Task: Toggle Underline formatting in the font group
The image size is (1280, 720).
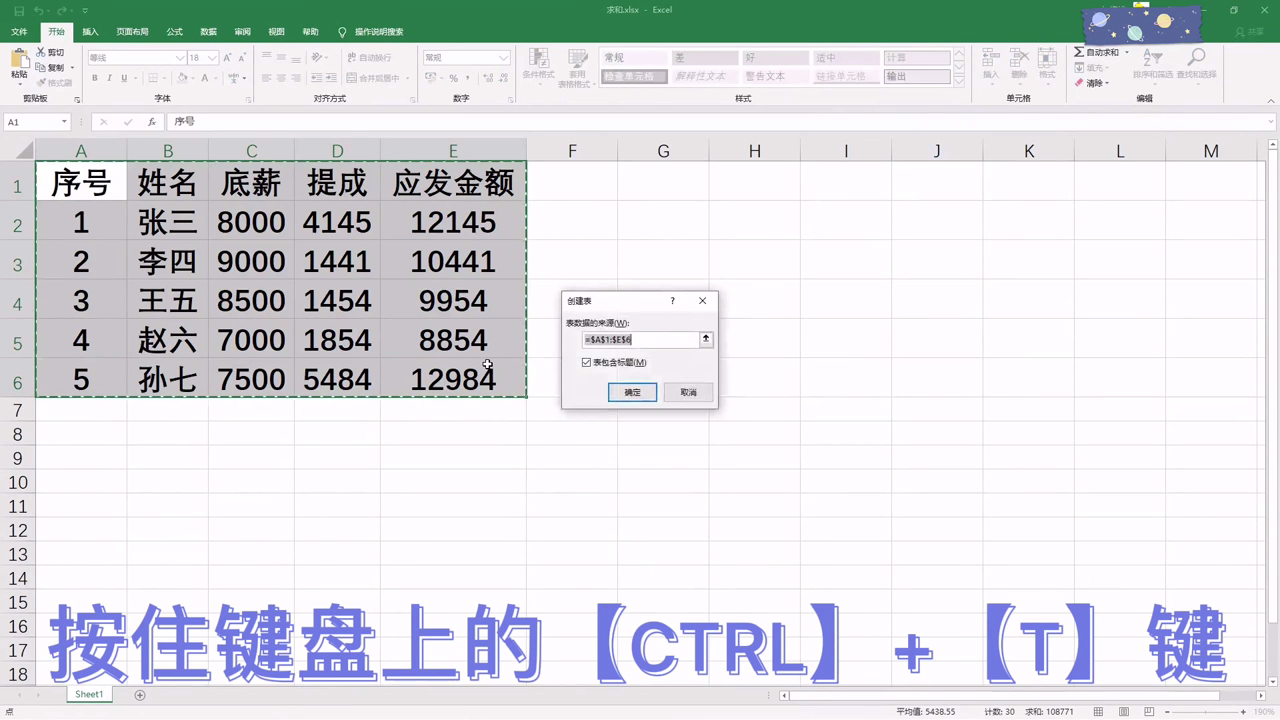Action: point(124,78)
